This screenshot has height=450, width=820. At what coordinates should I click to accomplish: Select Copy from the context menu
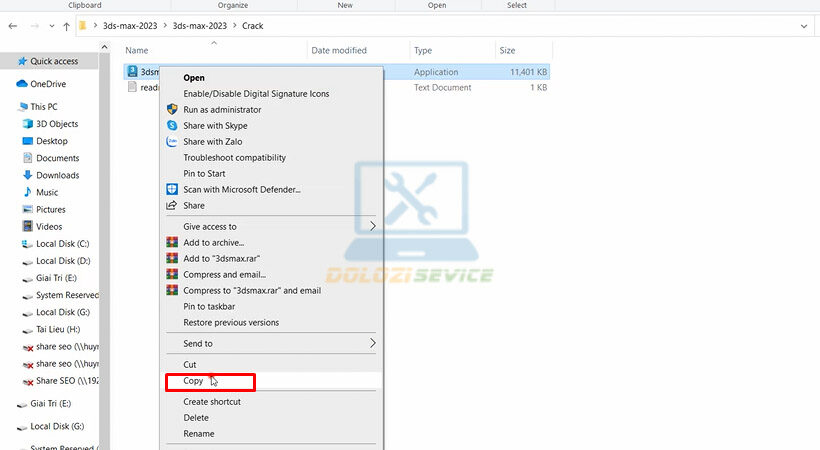[x=193, y=381]
